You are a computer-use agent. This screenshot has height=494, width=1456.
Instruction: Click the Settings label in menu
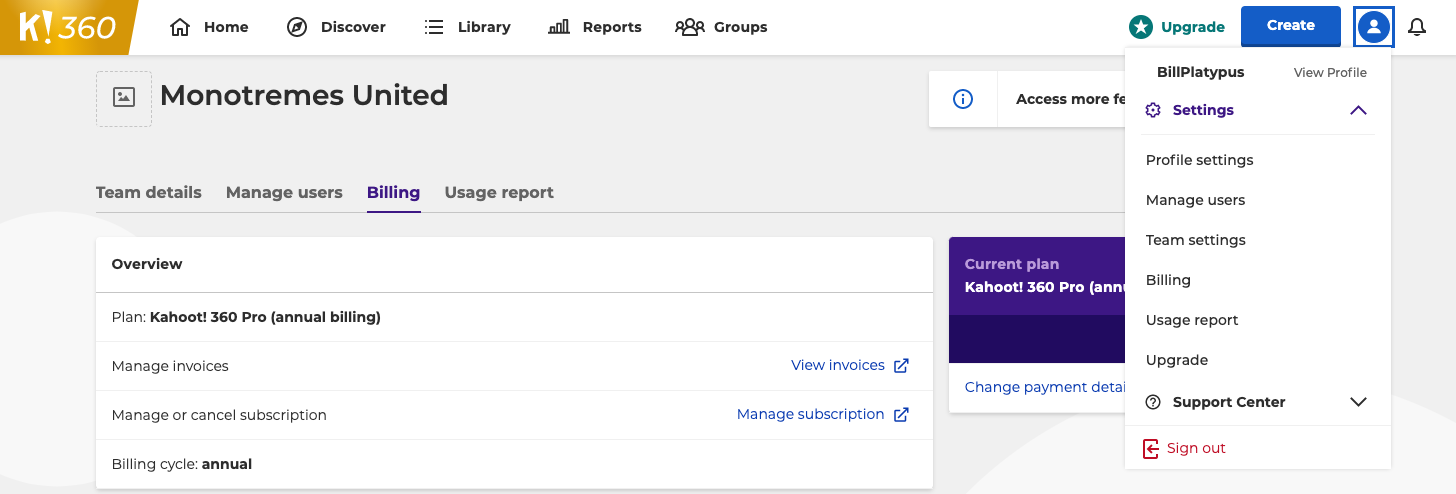1203,110
